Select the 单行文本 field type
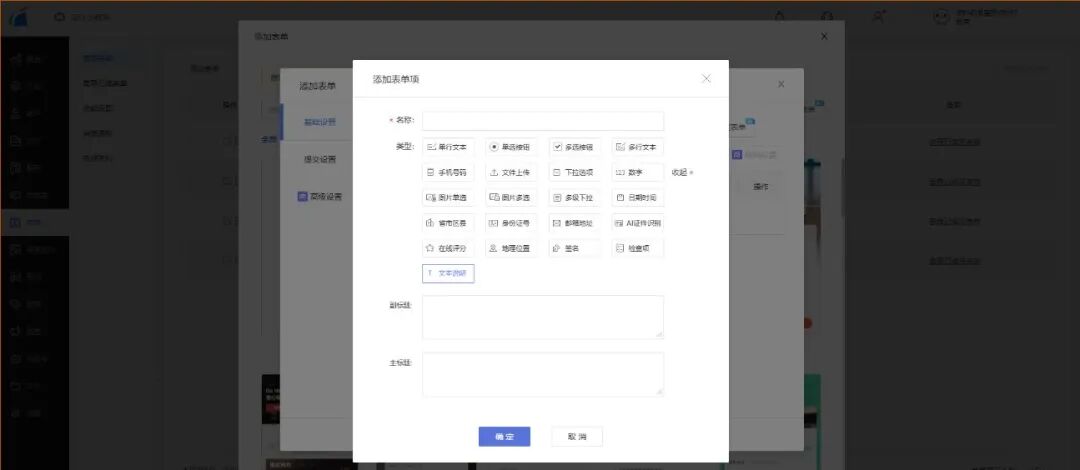Viewport: 1080px width, 470px height. [x=448, y=147]
